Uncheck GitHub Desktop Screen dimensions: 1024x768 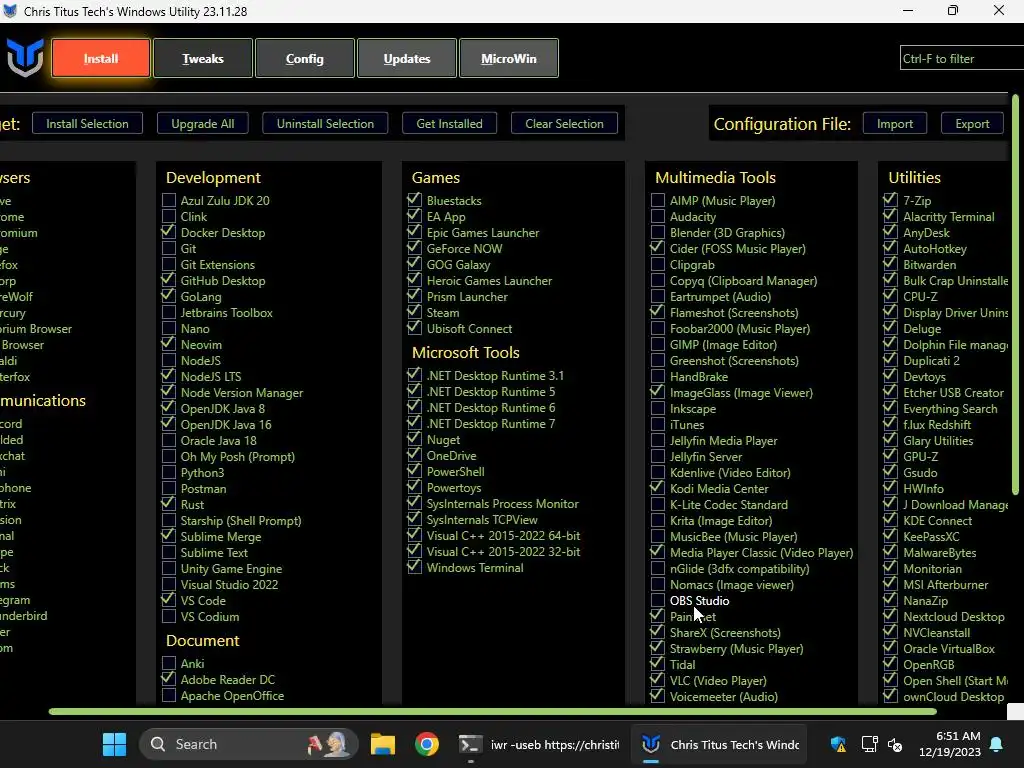(168, 280)
